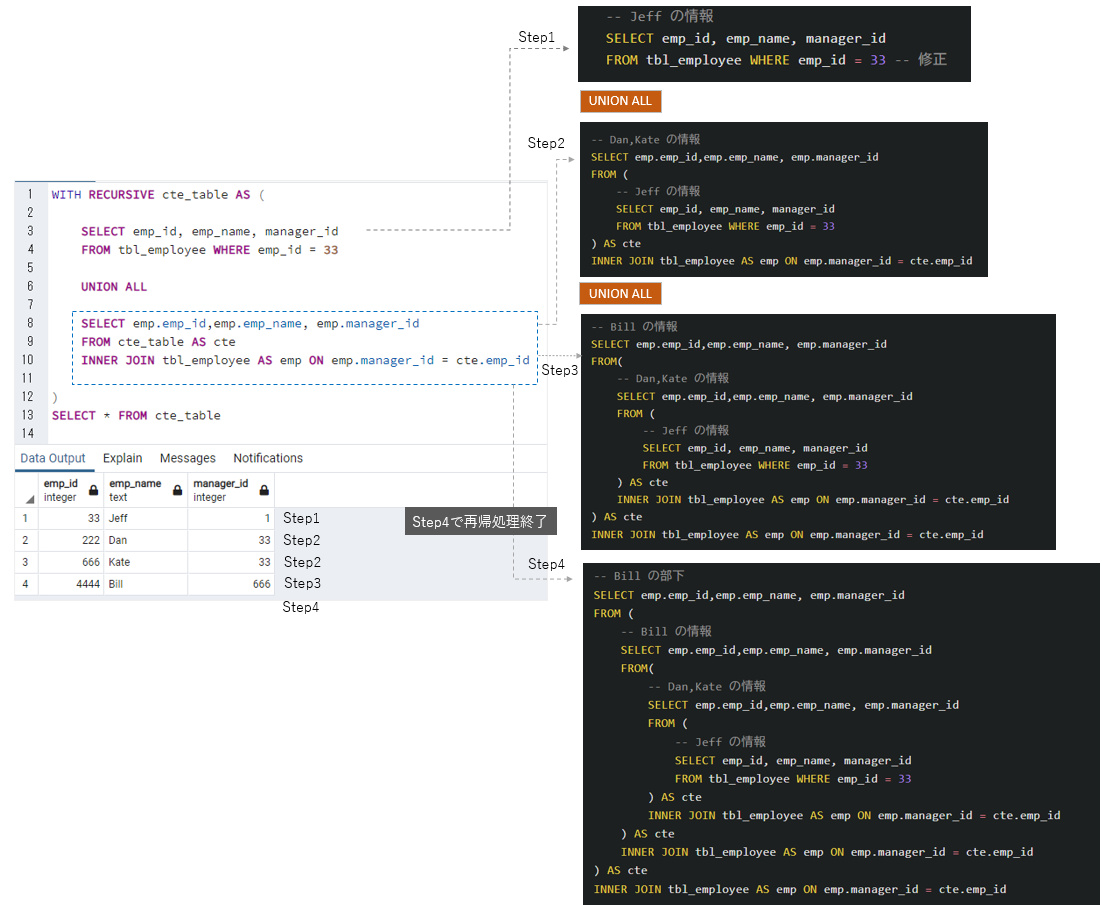This screenshot has width=1102, height=905.
Task: Select row 1 containing Jeff
Action: tap(25, 518)
